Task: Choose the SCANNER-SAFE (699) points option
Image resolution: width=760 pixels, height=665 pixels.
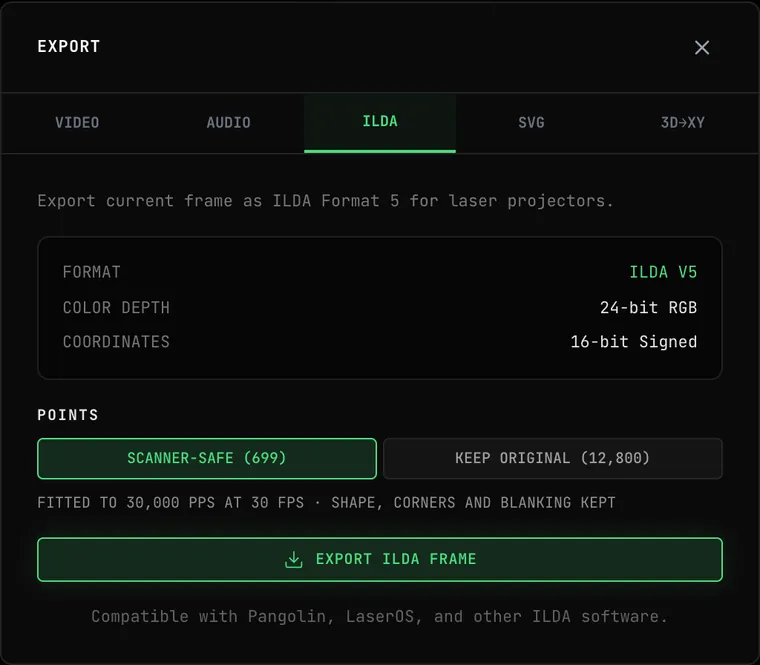Action: [207, 459]
